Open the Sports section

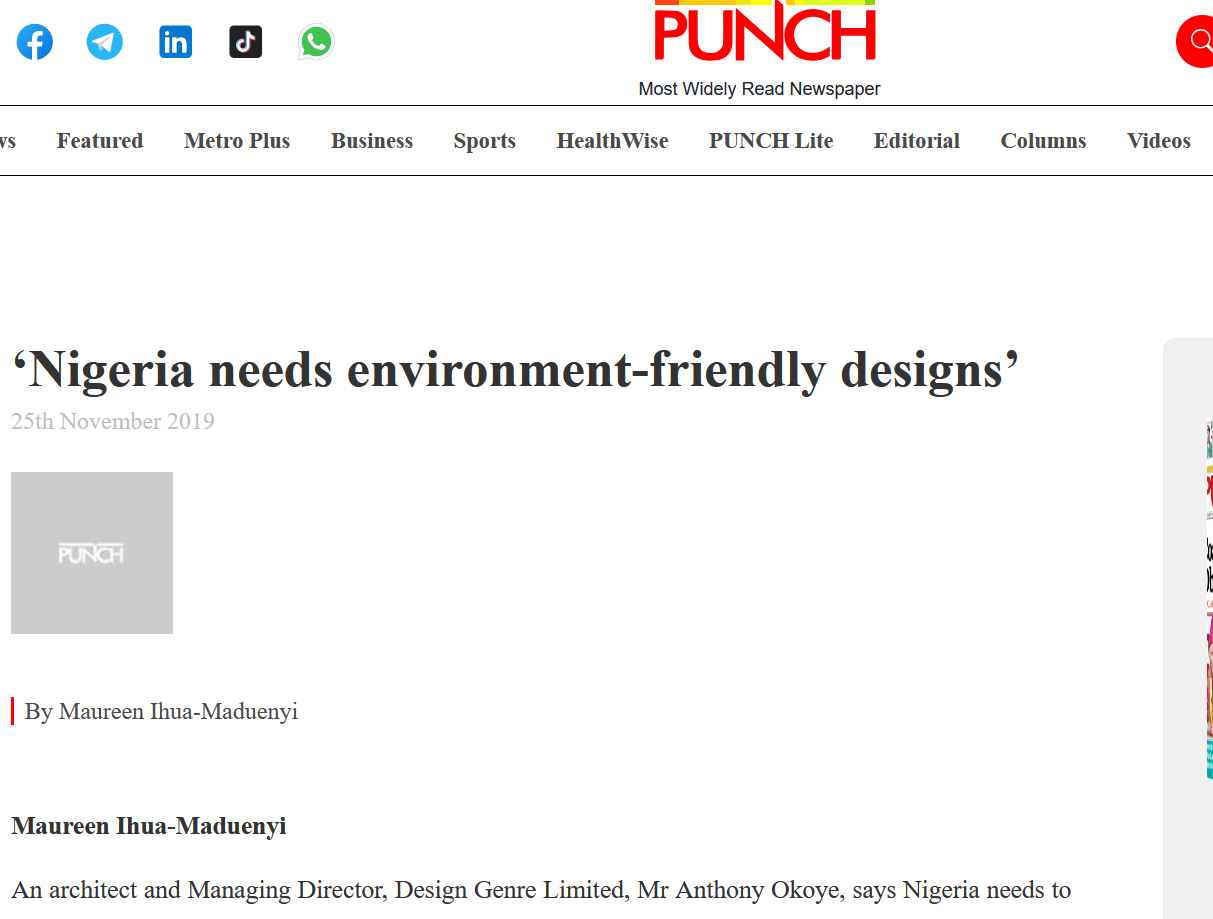point(484,141)
